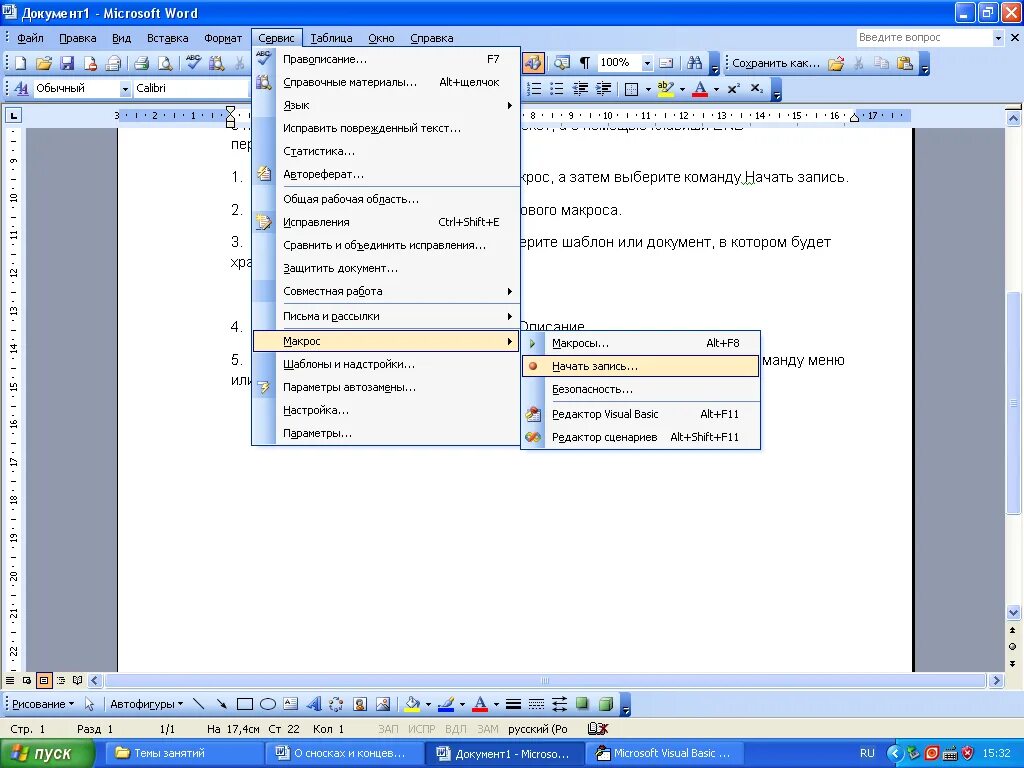Click the Document Map icon
This screenshot has height=768, width=1024.
[x=562, y=63]
